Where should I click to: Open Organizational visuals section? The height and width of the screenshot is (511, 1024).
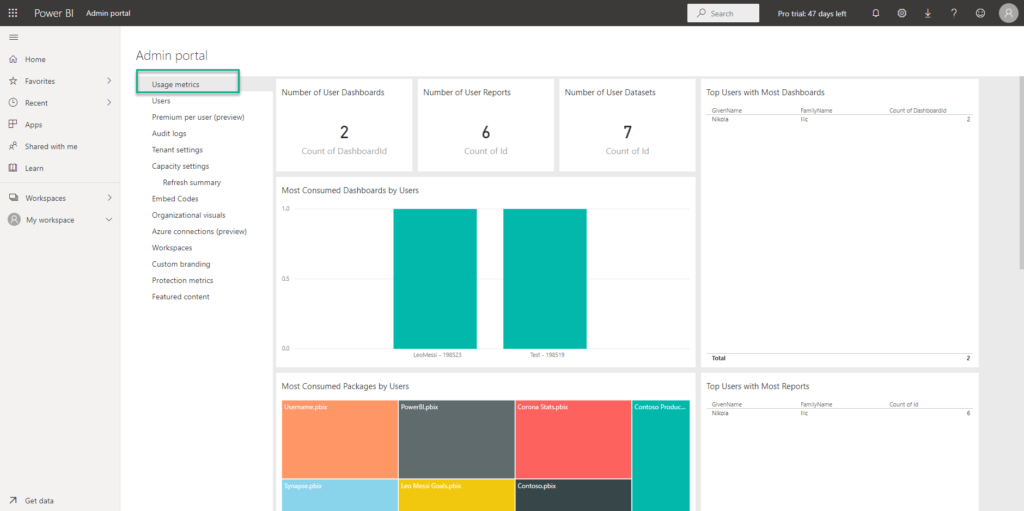[189, 215]
